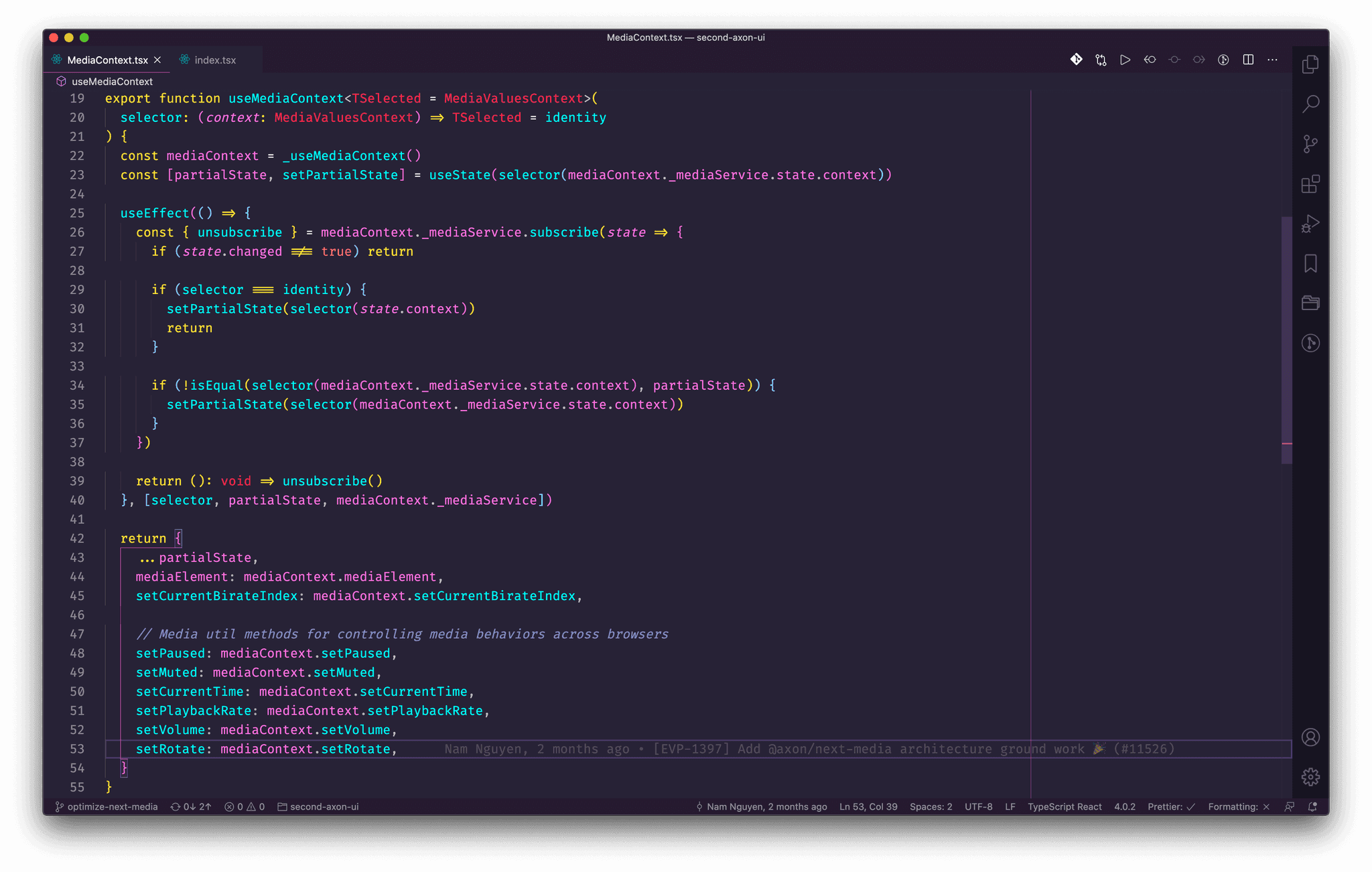Select language mode TypeScript React

(1065, 806)
